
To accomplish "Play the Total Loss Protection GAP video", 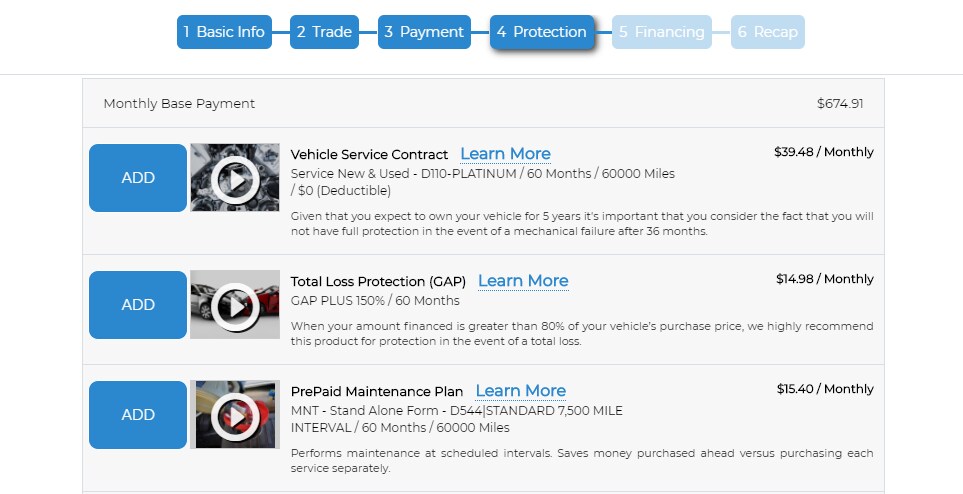I will tap(235, 305).
